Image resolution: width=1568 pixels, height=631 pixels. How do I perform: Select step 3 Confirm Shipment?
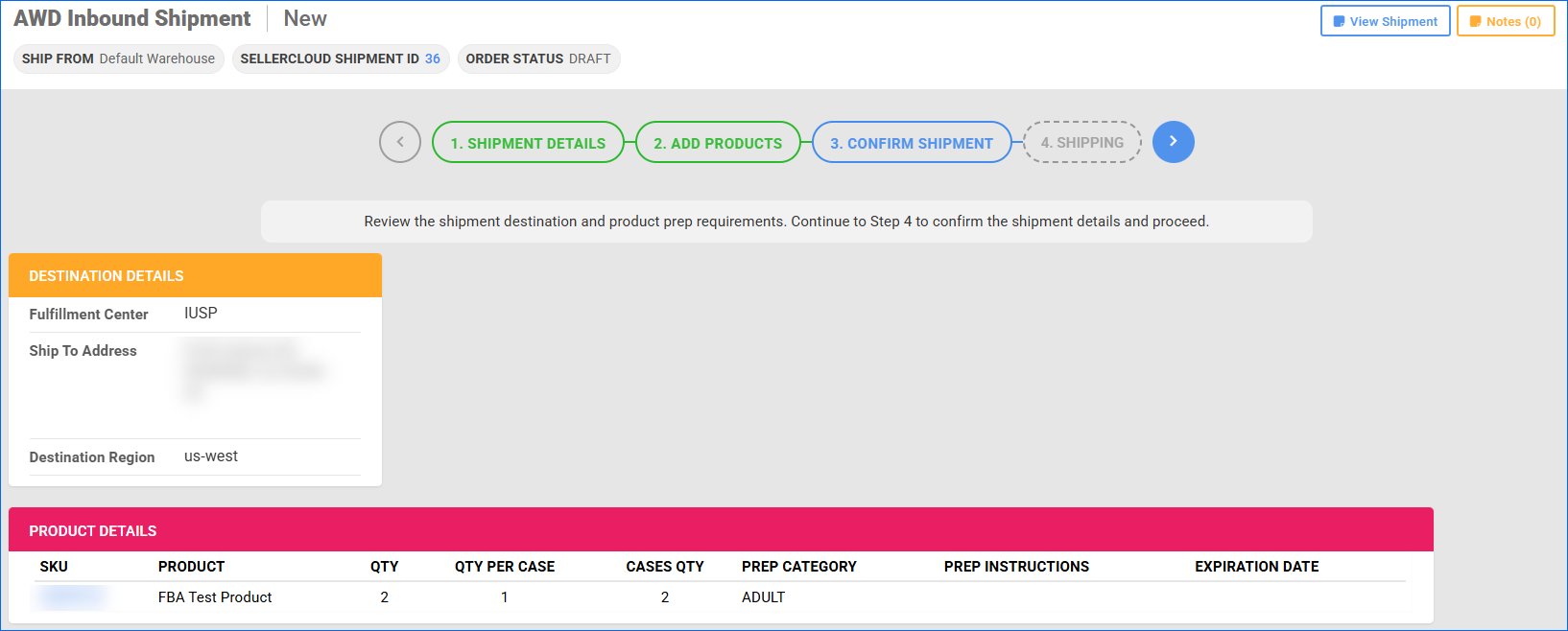click(x=911, y=143)
